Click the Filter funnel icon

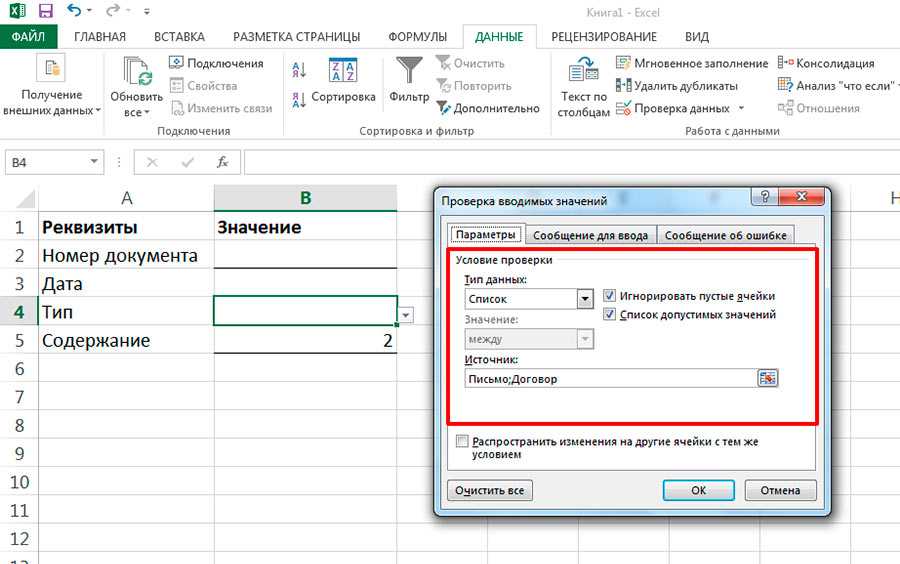tap(409, 72)
